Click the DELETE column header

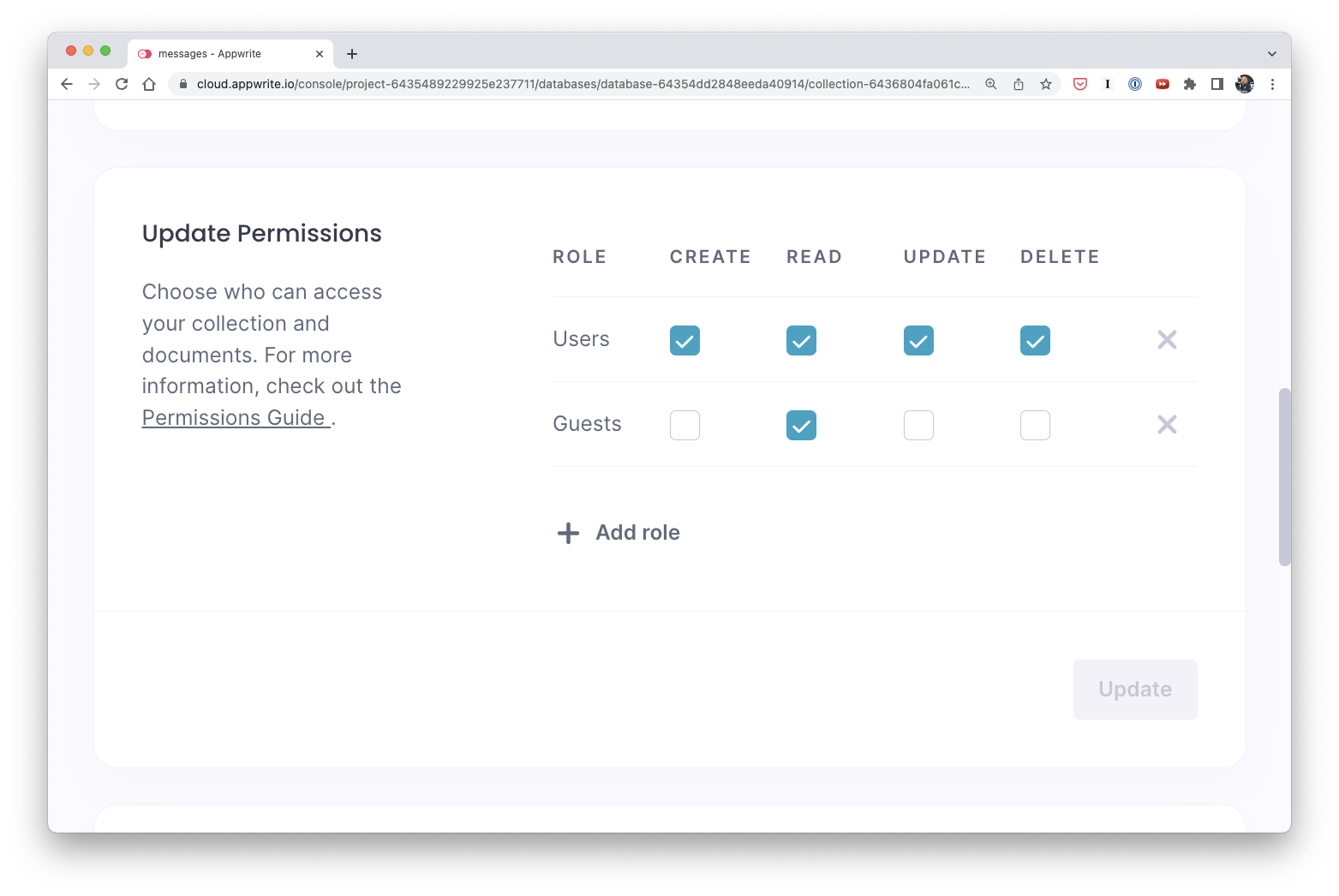1060,257
